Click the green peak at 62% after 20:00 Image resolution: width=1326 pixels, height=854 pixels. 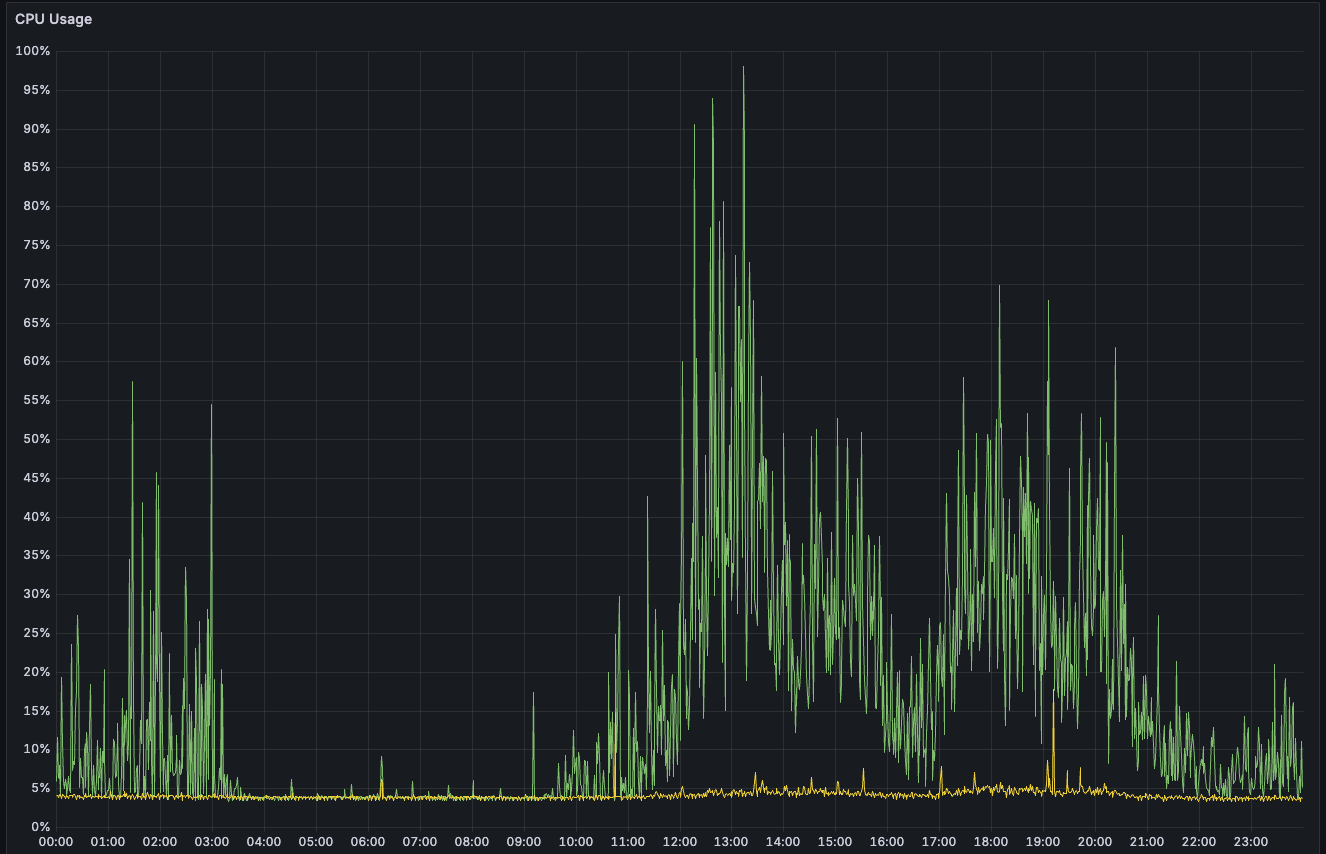pyautogui.click(x=1115, y=350)
